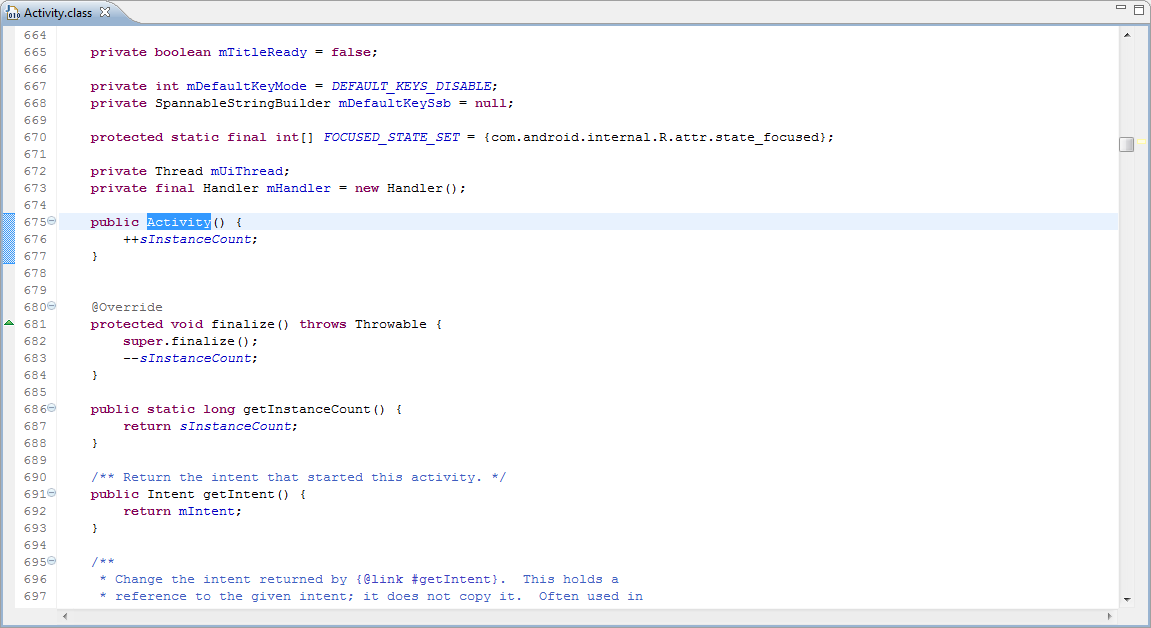Click the vertical scrollbar up arrow

(x=1127, y=35)
